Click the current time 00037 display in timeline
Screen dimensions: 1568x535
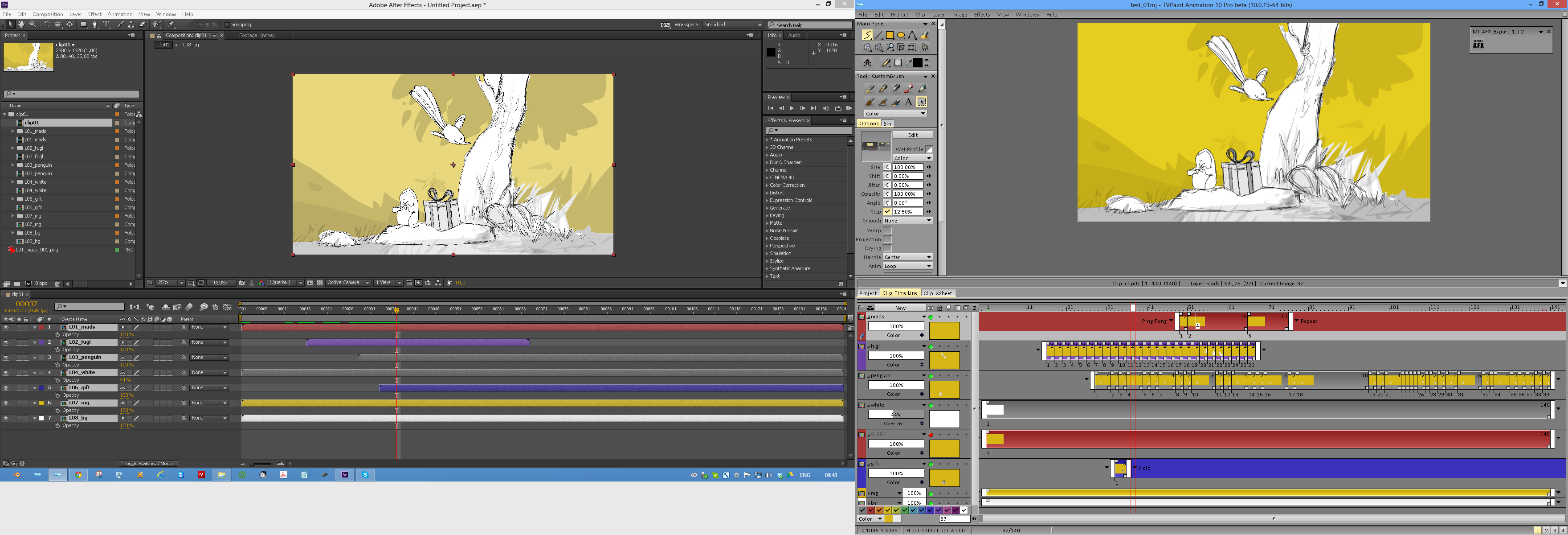[26, 304]
